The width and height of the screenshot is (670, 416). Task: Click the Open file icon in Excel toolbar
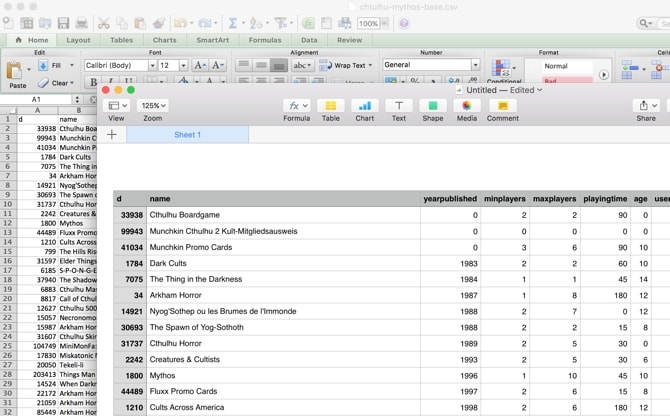[x=45, y=23]
